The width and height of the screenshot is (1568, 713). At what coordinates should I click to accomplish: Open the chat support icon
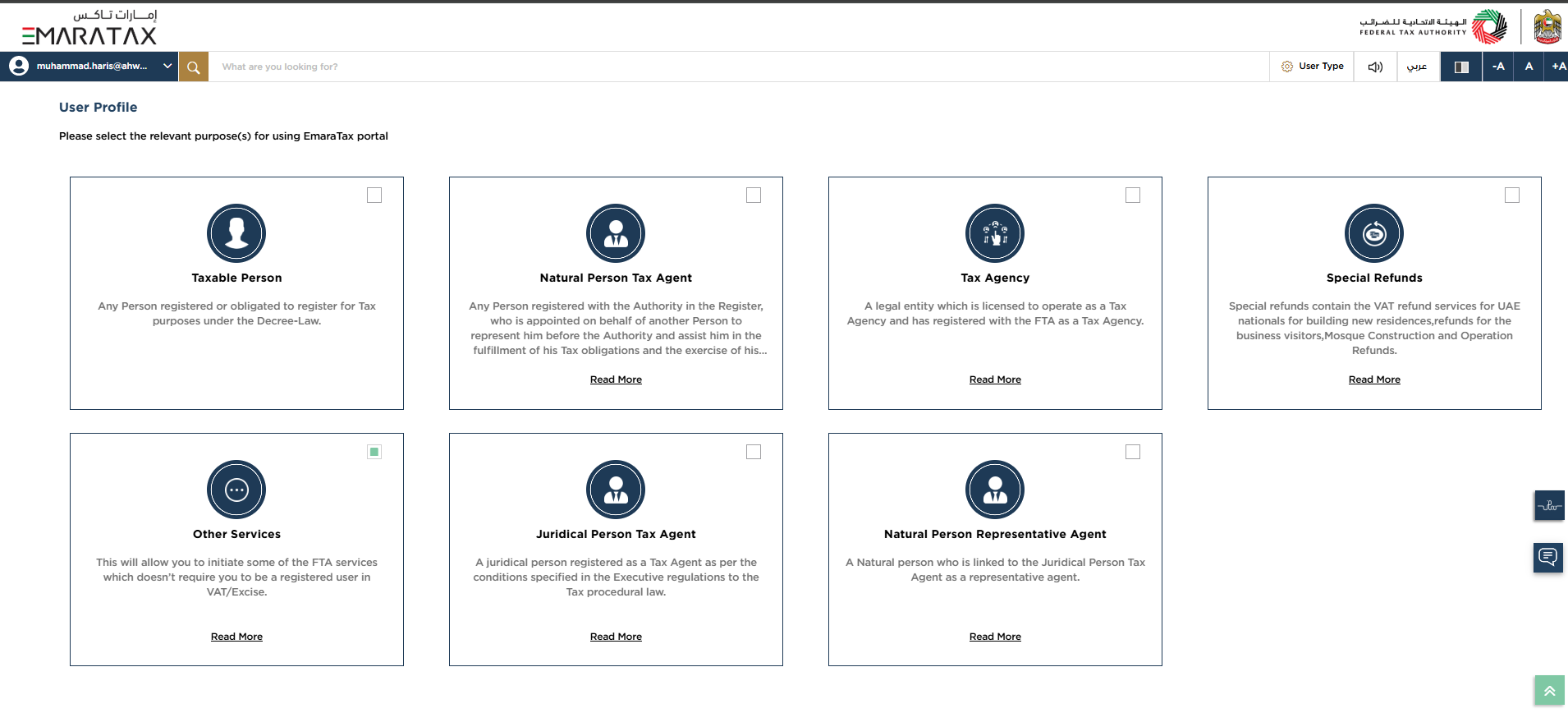tap(1548, 558)
